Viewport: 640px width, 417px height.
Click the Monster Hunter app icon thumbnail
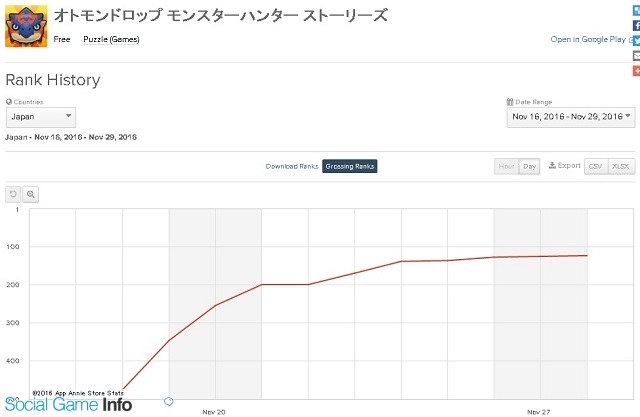click(x=26, y=26)
